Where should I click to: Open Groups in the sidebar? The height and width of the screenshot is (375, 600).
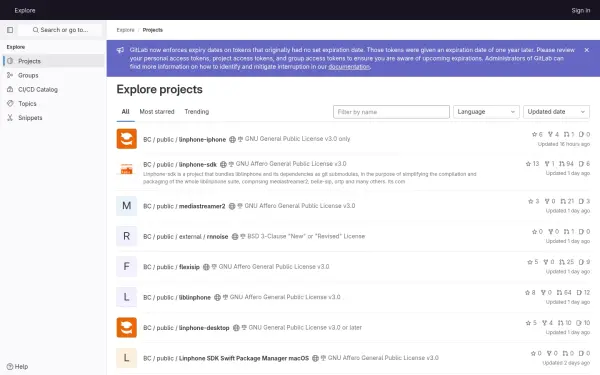pyautogui.click(x=54, y=75)
